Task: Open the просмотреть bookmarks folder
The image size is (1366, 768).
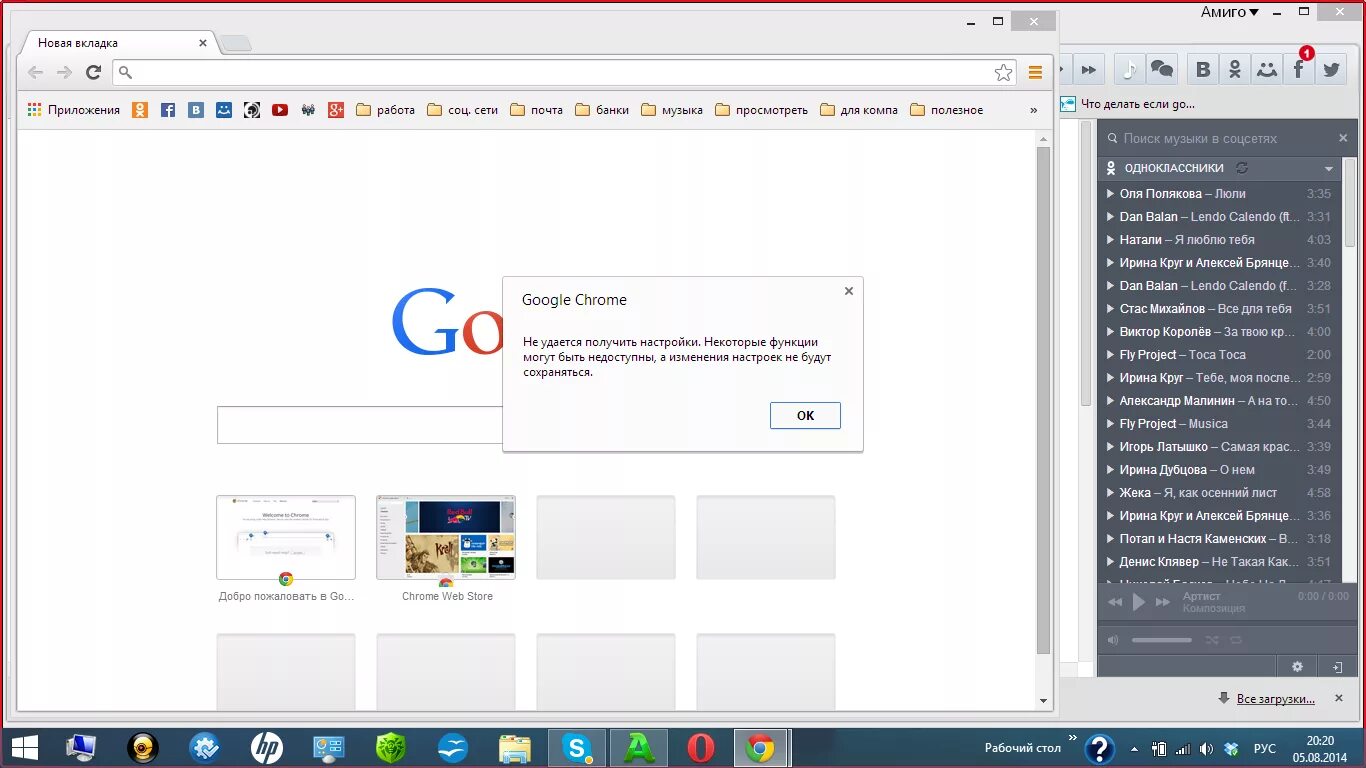Action: [762, 110]
